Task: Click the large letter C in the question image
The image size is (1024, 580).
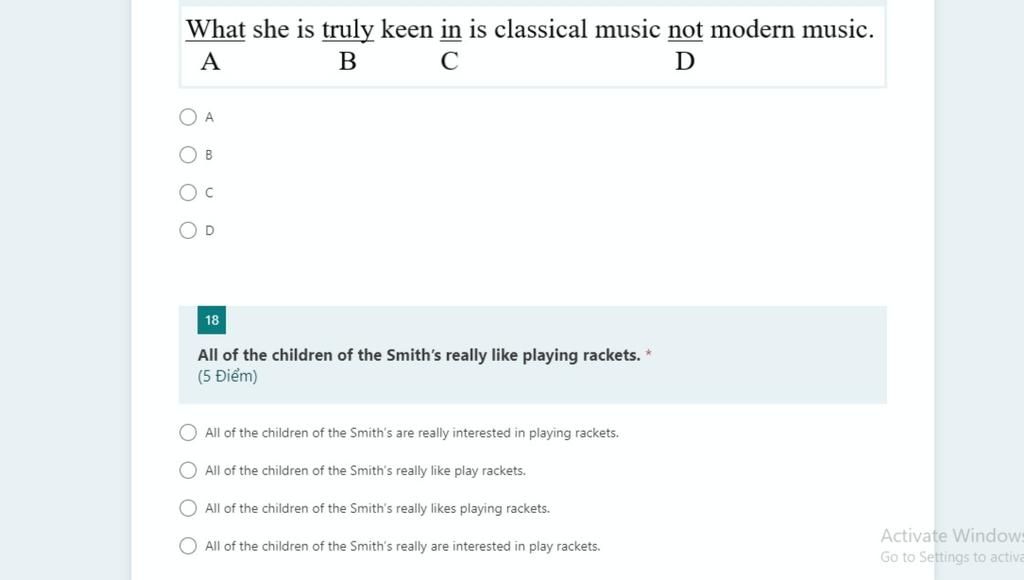Action: [x=449, y=61]
